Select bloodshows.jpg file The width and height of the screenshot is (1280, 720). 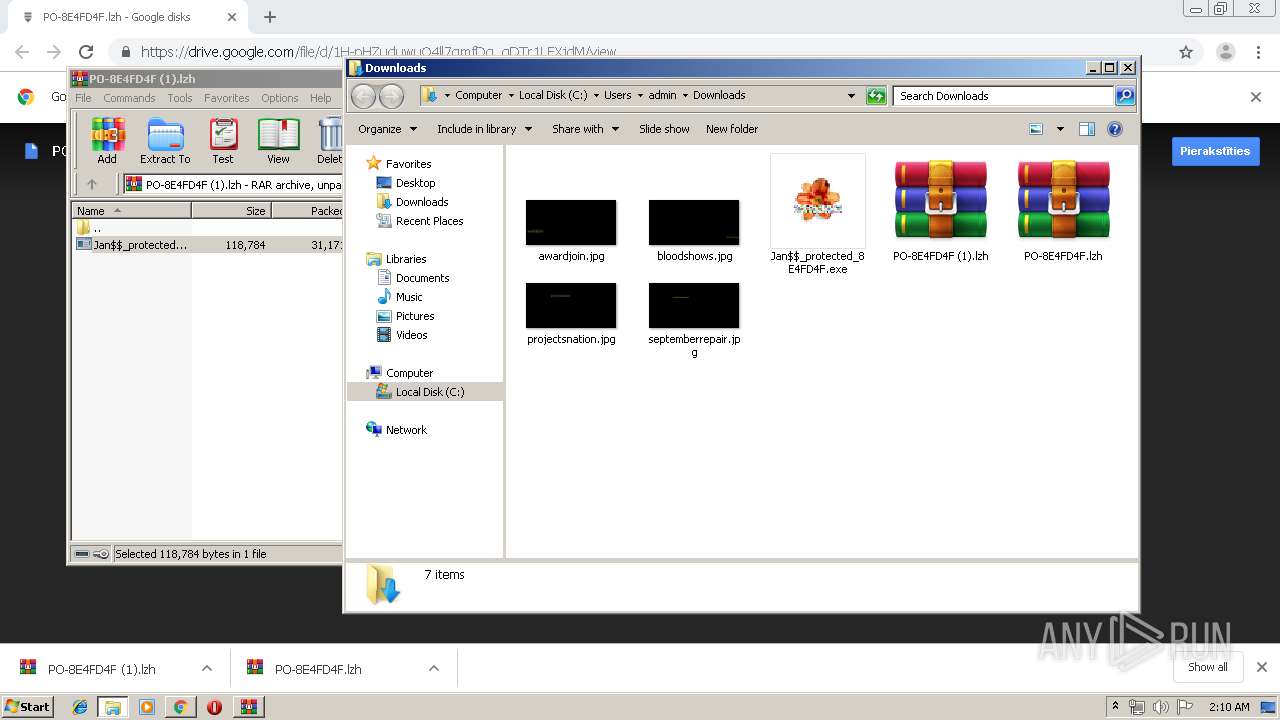[694, 231]
